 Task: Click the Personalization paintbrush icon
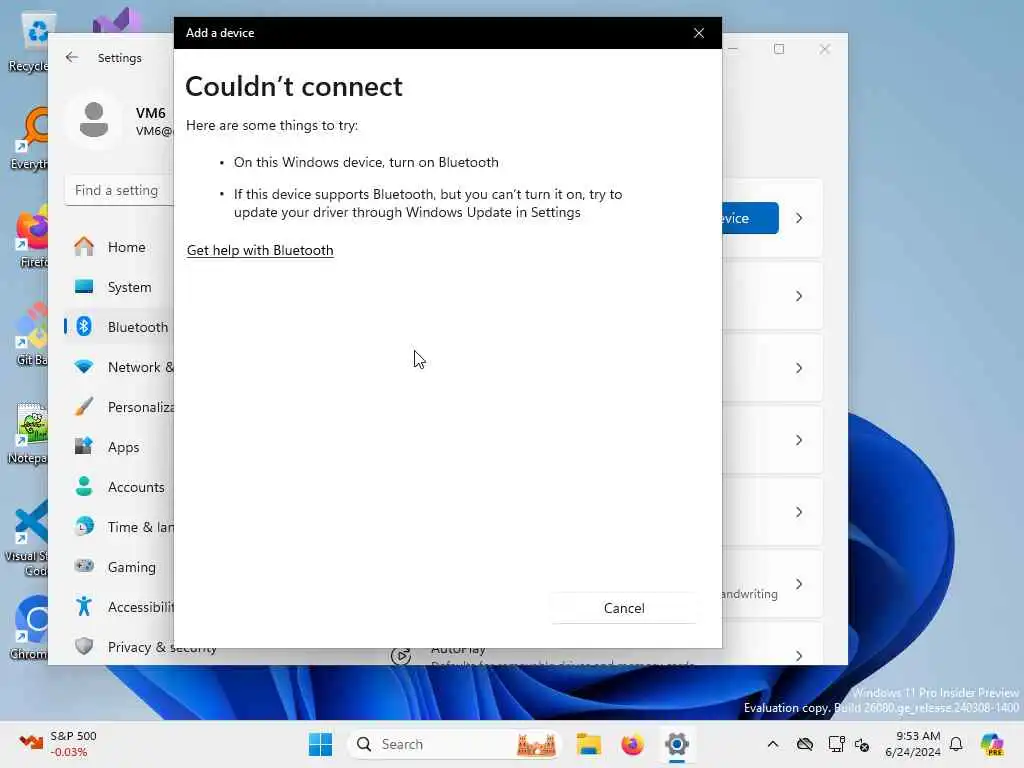[84, 406]
